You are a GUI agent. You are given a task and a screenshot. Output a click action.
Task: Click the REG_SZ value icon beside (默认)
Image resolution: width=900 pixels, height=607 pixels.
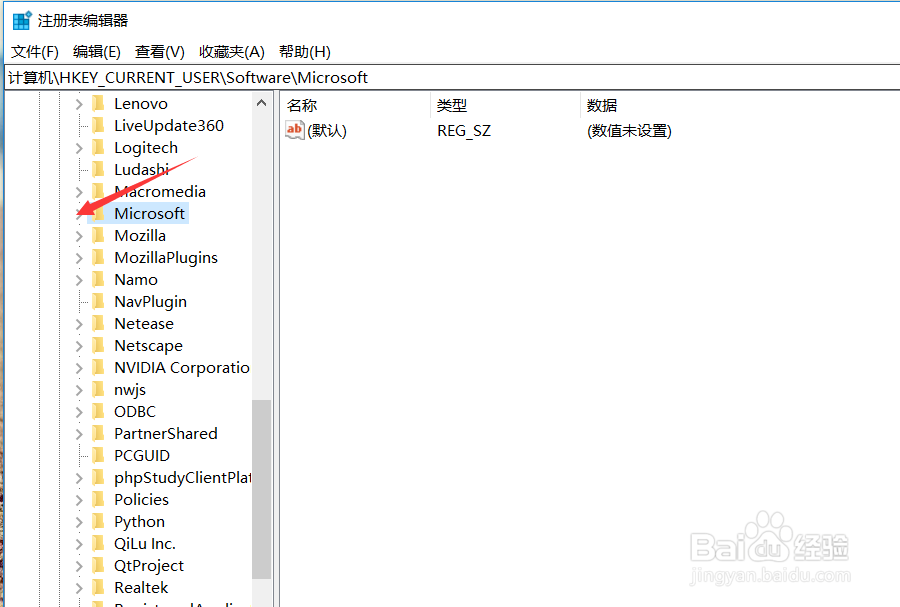(x=294, y=130)
